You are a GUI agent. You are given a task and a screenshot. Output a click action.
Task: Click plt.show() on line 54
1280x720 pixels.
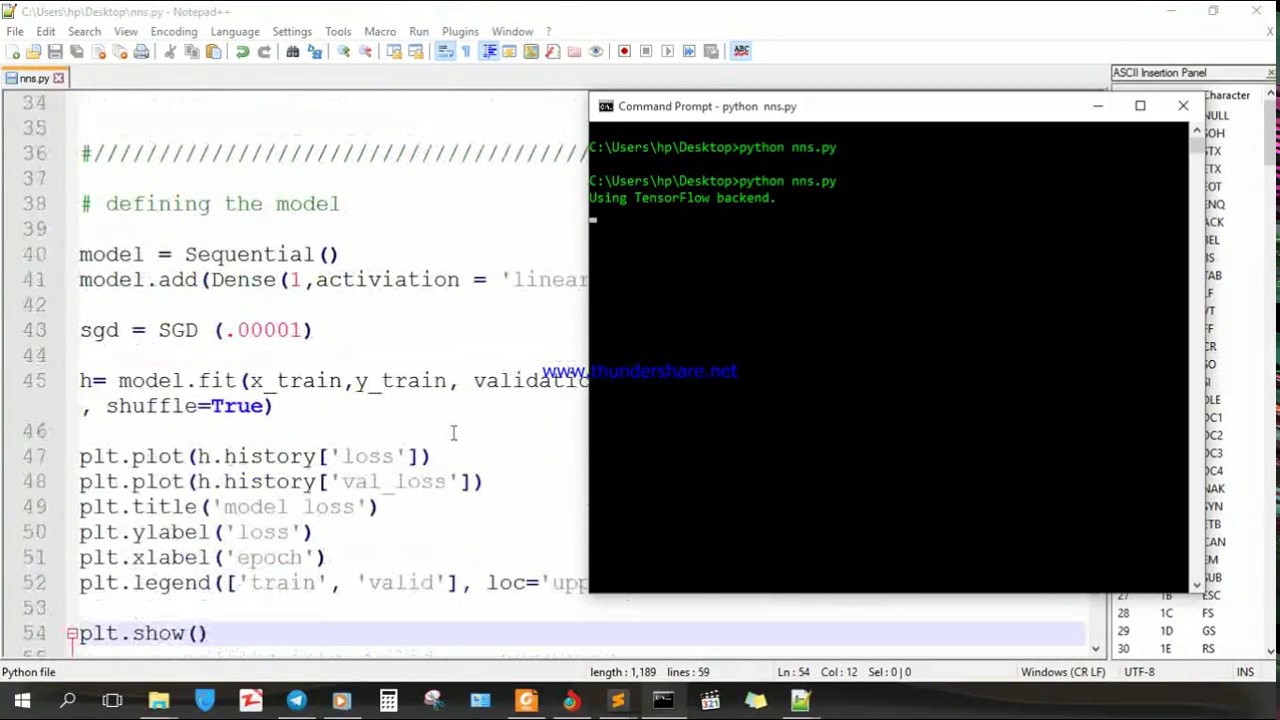click(143, 633)
